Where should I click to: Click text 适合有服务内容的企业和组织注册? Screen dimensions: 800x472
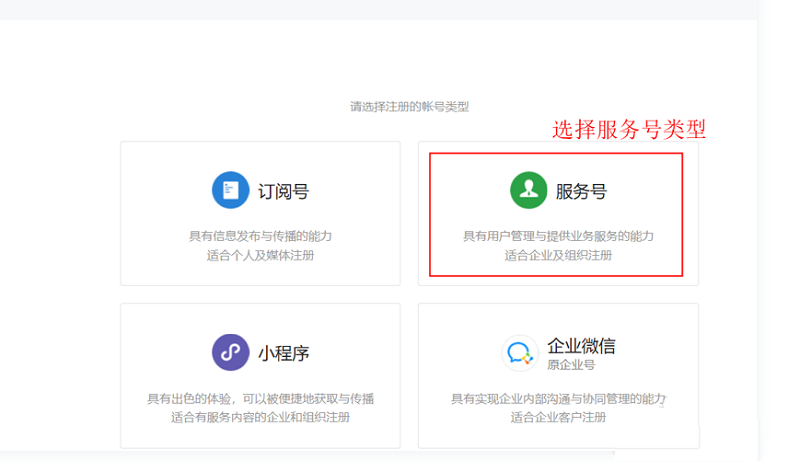pyautogui.click(x=260, y=417)
